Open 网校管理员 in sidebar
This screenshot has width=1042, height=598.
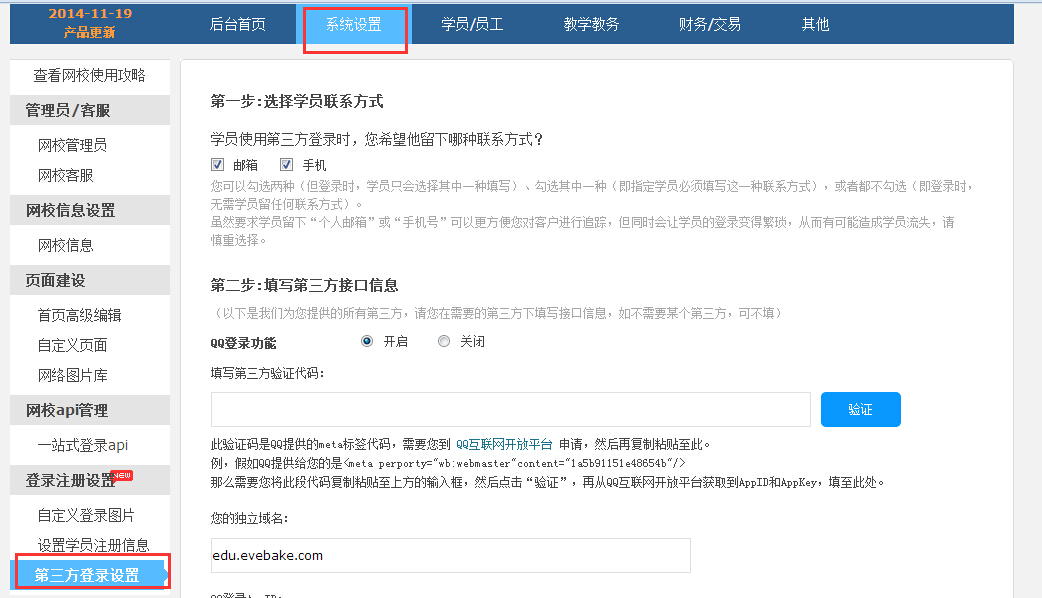tap(72, 145)
